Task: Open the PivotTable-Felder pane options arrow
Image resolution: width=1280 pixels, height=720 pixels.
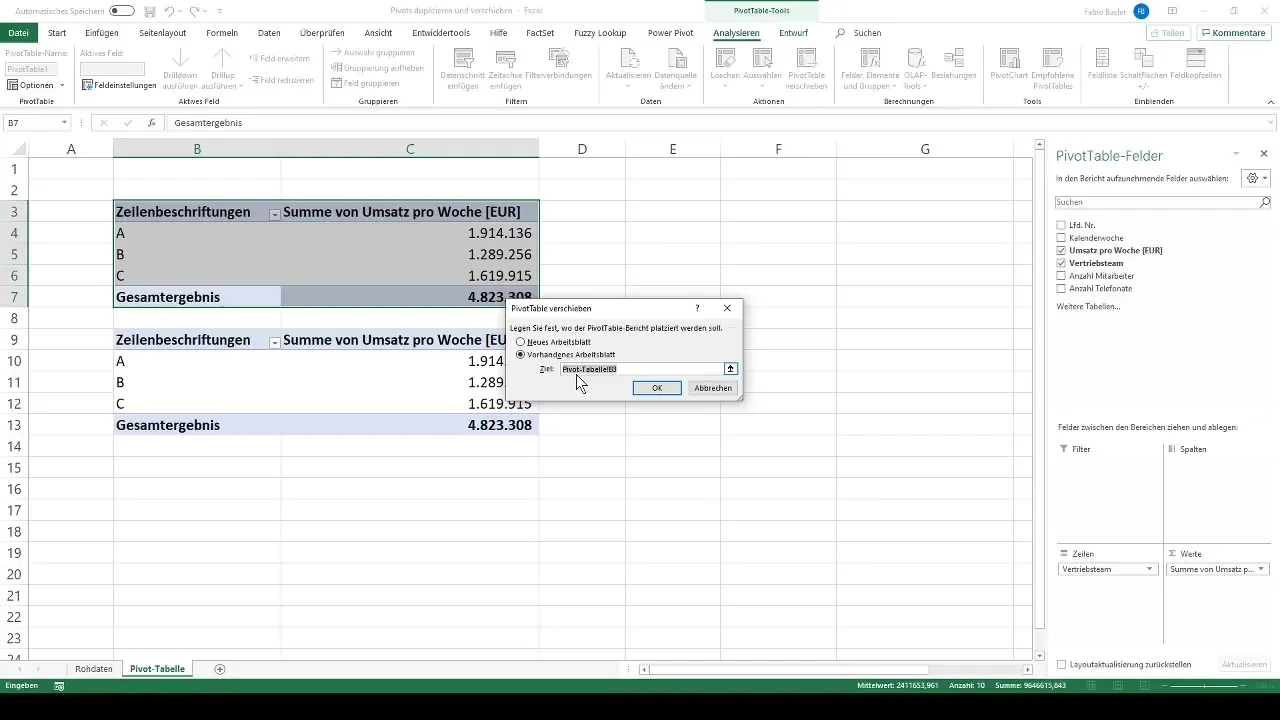Action: [1236, 154]
